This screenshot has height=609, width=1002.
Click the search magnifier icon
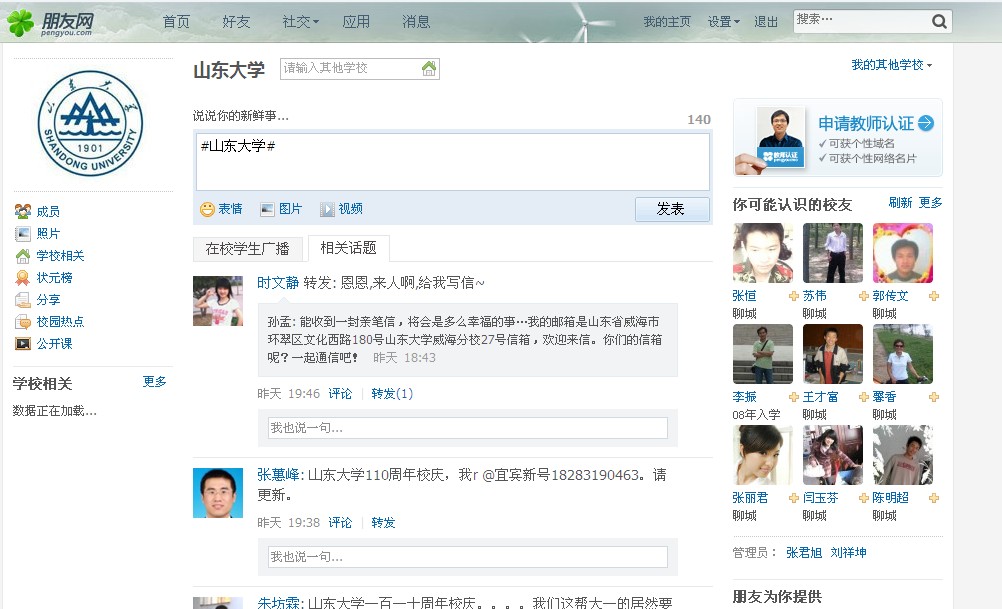pos(939,22)
